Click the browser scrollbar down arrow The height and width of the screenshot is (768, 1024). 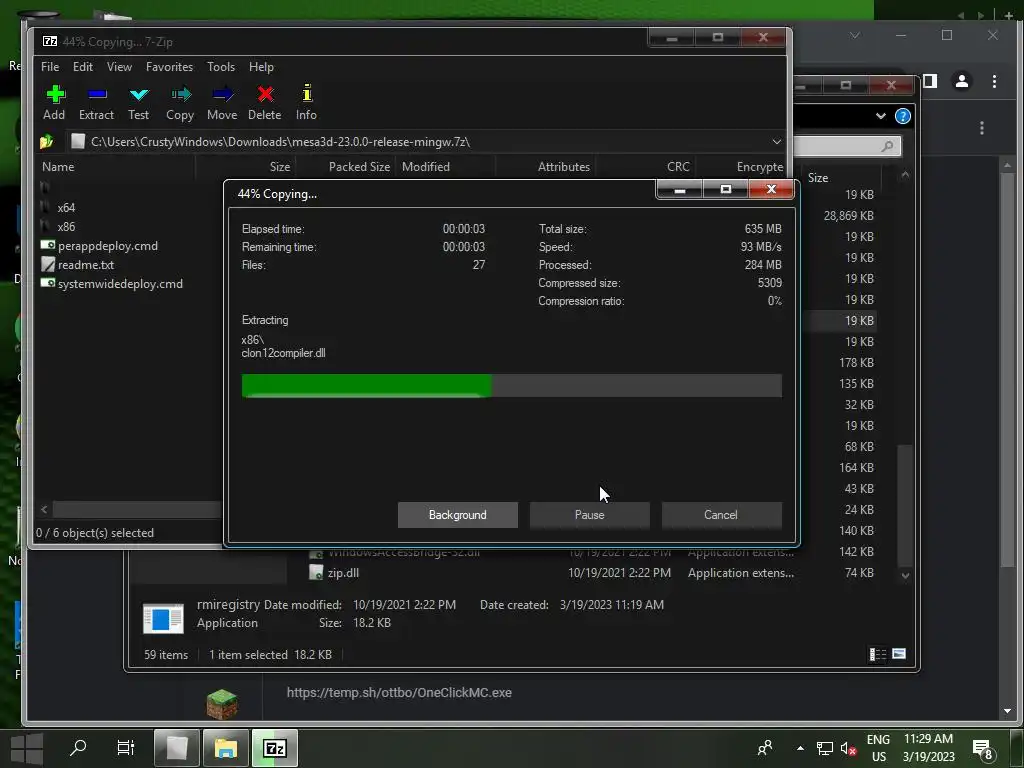click(1007, 711)
